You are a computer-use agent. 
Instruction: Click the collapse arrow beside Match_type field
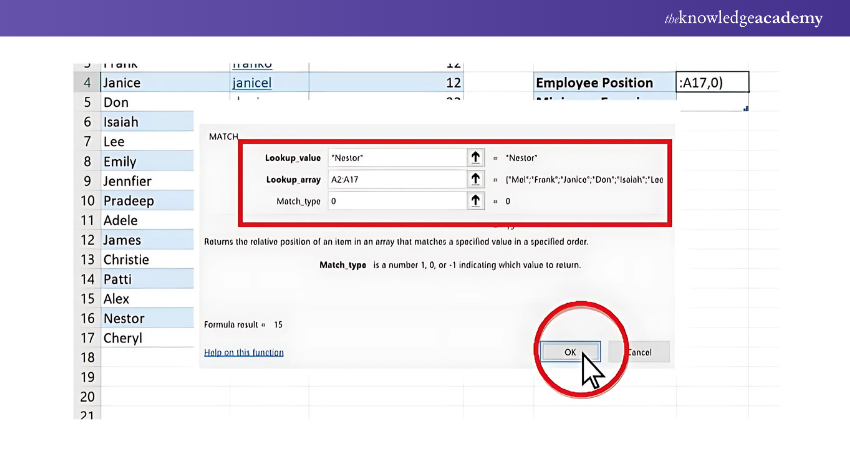tap(475, 201)
